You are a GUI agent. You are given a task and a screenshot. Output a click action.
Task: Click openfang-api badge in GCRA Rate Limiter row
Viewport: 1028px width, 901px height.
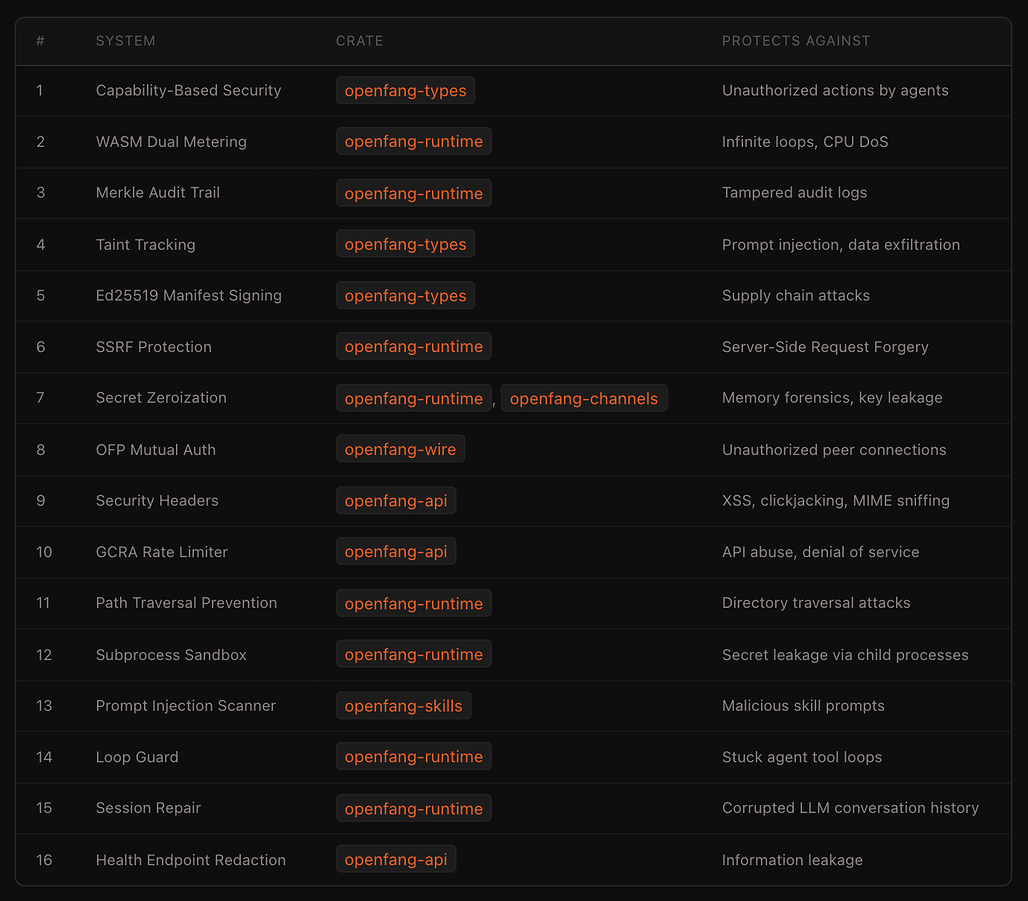point(396,552)
